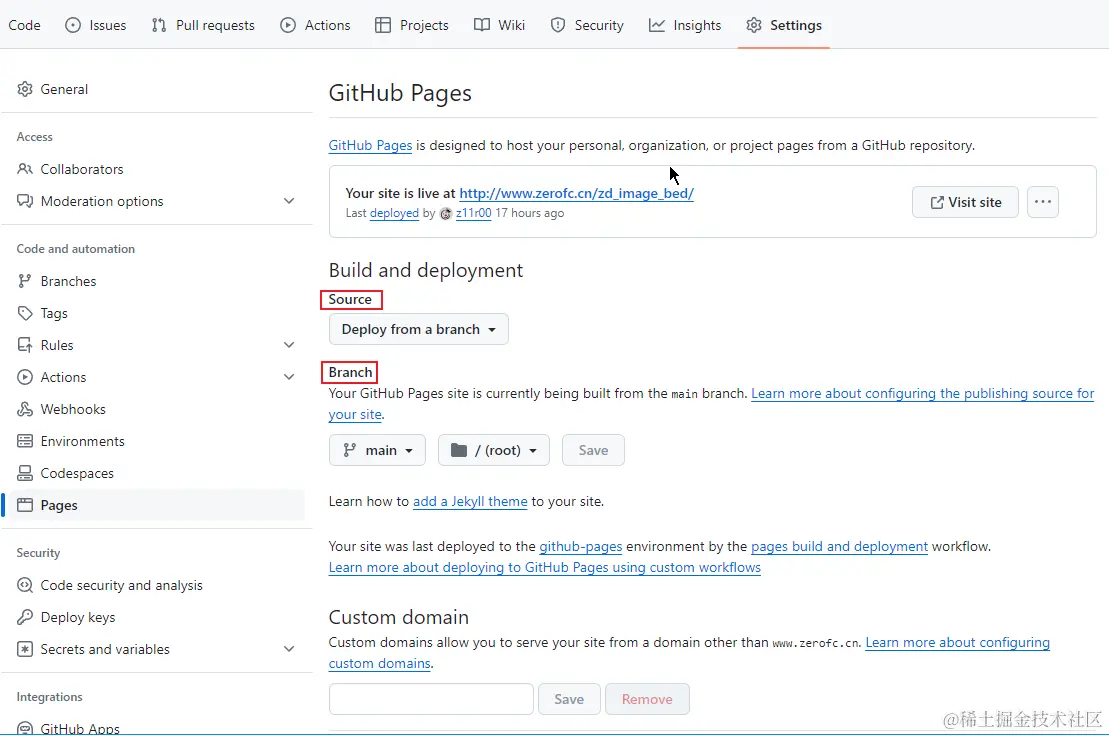Open the z11r00 profile link

click(x=473, y=213)
